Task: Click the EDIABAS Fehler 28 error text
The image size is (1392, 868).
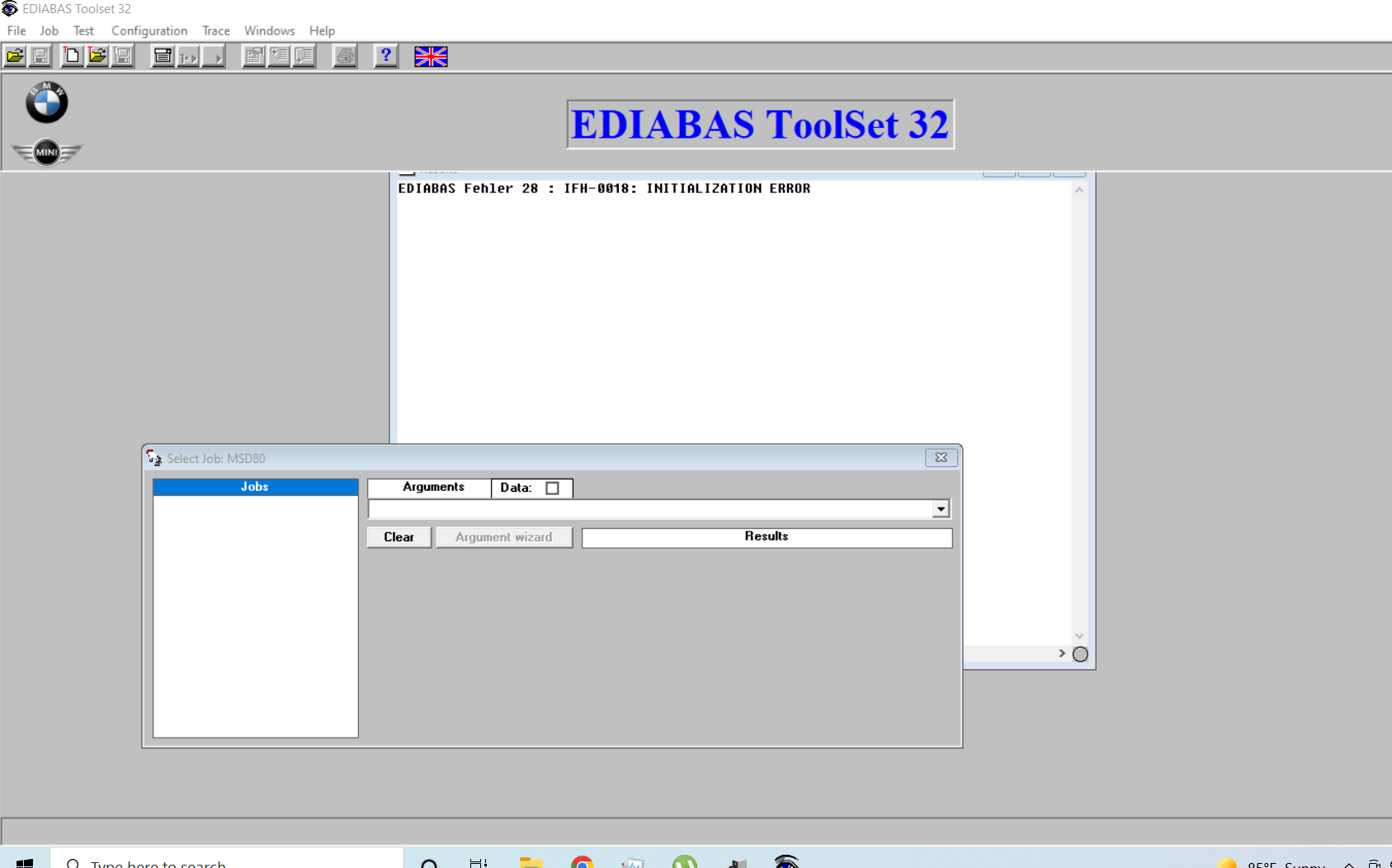Action: 604,189
